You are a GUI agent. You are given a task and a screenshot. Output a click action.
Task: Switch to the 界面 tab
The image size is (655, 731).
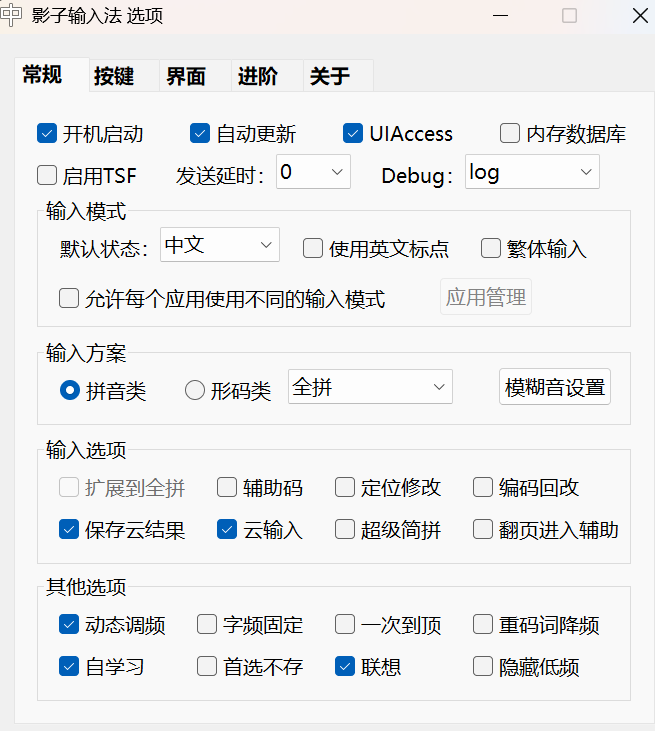tap(195, 76)
